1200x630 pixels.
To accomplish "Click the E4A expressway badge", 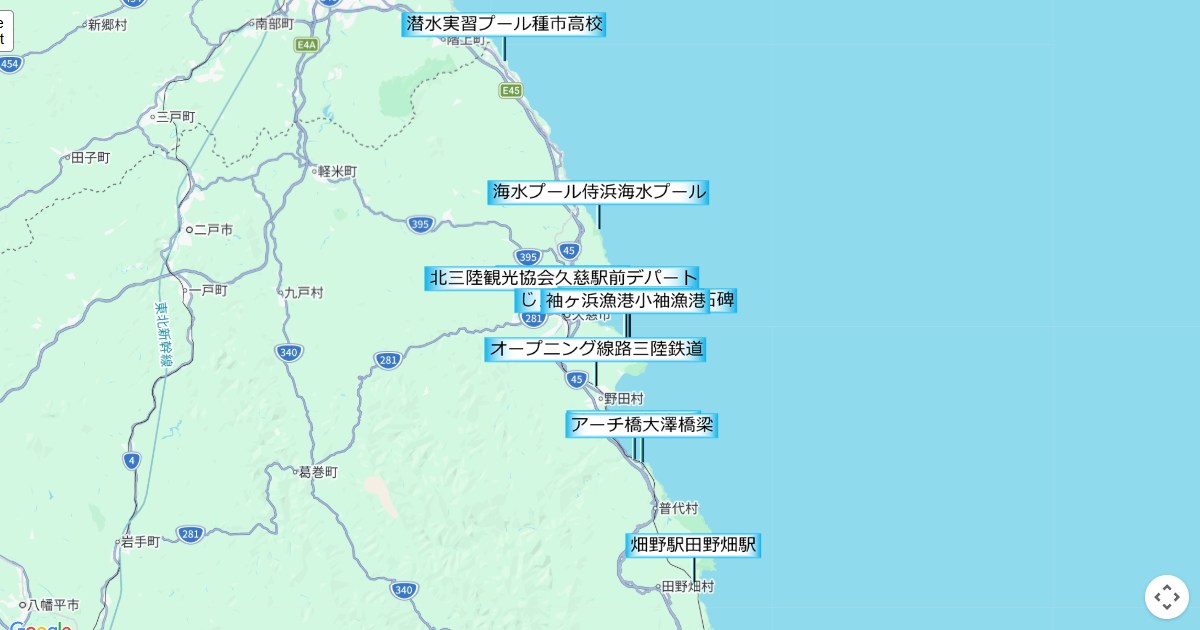I will click(x=306, y=45).
